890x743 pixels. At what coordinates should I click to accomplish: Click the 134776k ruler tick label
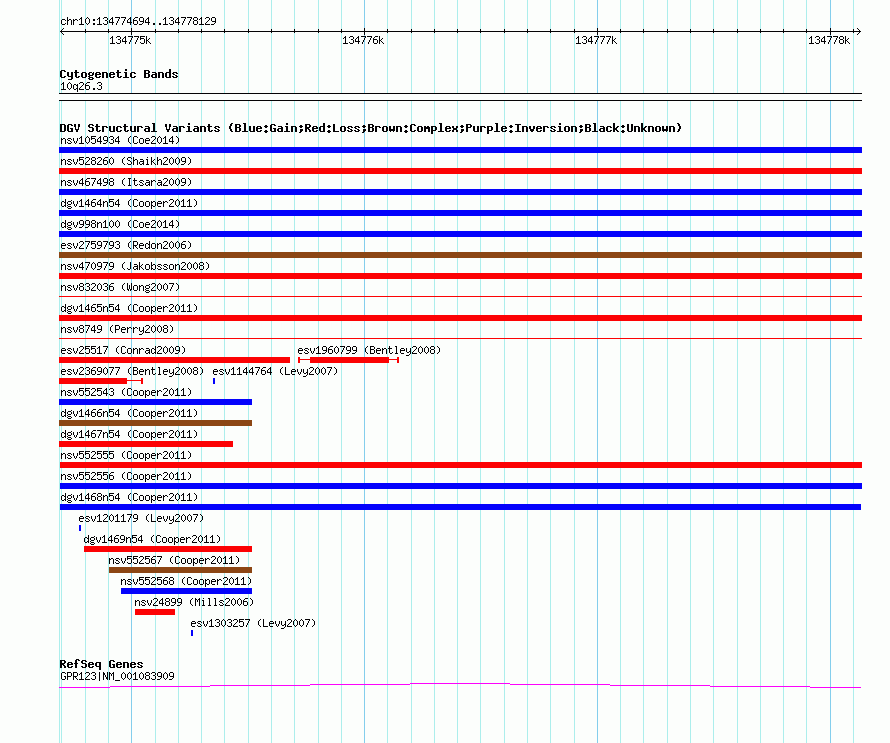click(x=363, y=40)
